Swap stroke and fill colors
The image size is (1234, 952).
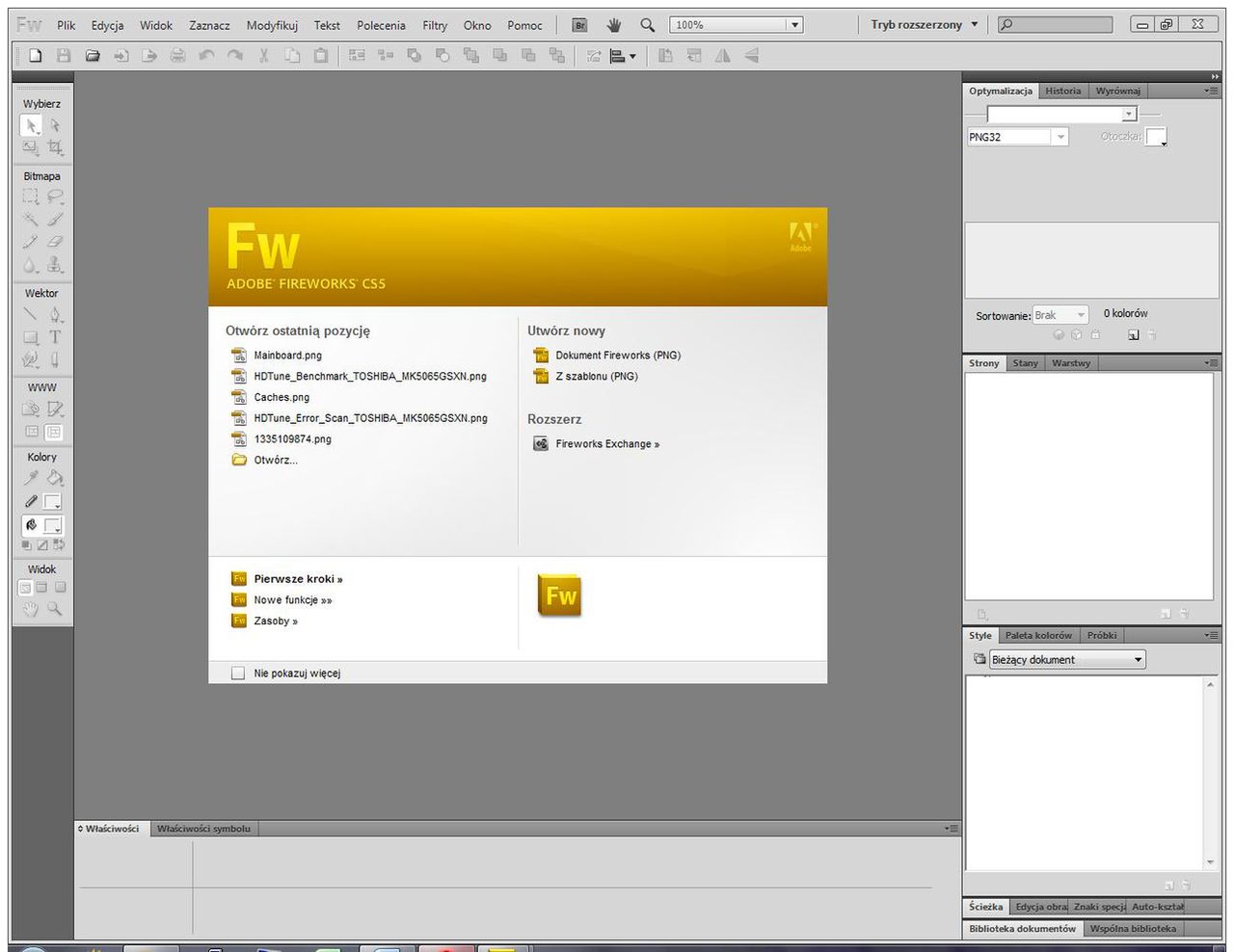59,545
